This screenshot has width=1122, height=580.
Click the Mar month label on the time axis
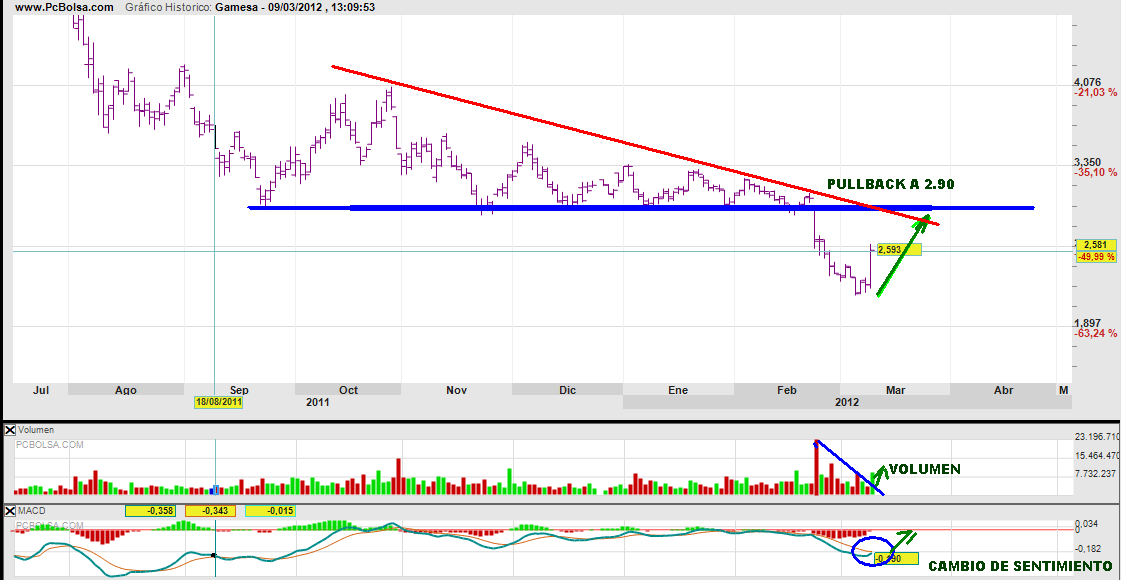click(x=896, y=390)
